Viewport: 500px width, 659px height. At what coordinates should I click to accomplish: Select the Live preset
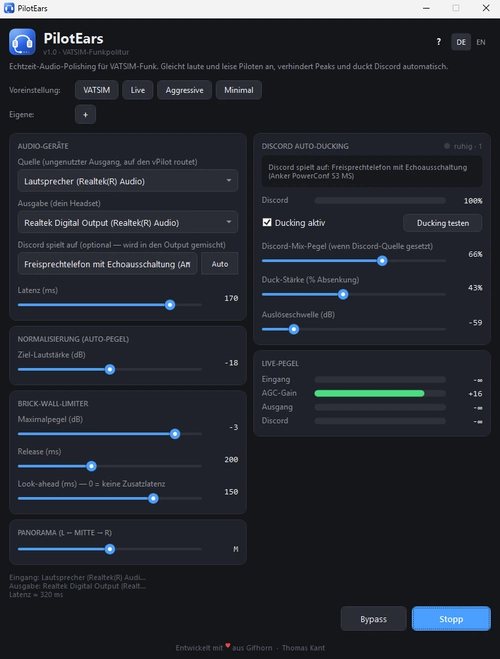pos(138,90)
